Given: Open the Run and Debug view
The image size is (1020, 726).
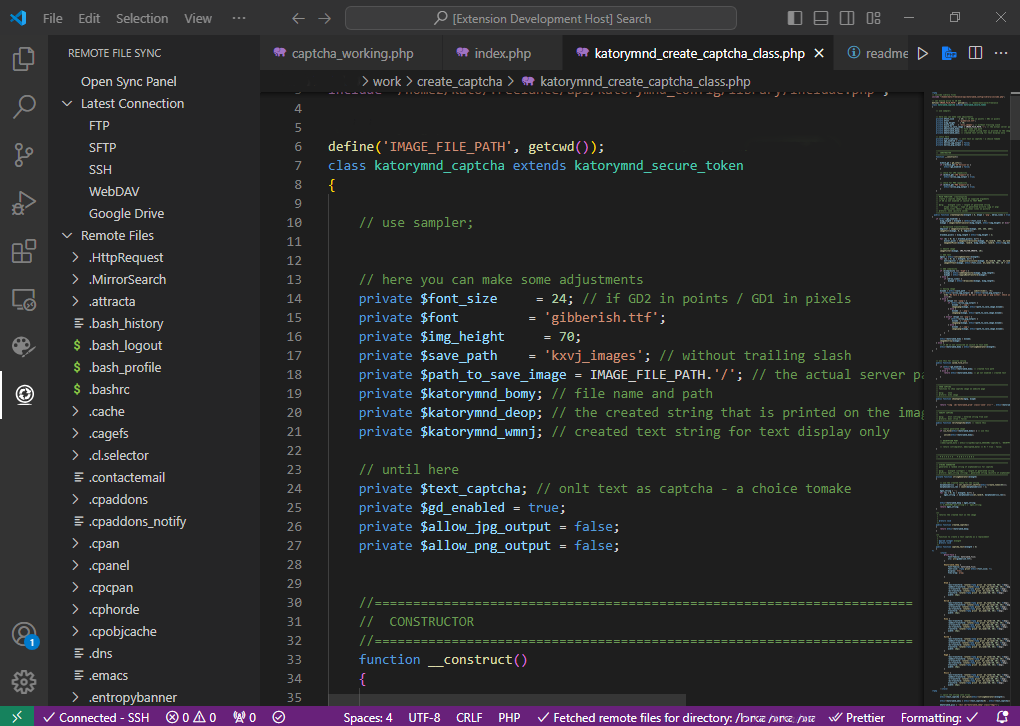Looking at the screenshot, I should 24,203.
